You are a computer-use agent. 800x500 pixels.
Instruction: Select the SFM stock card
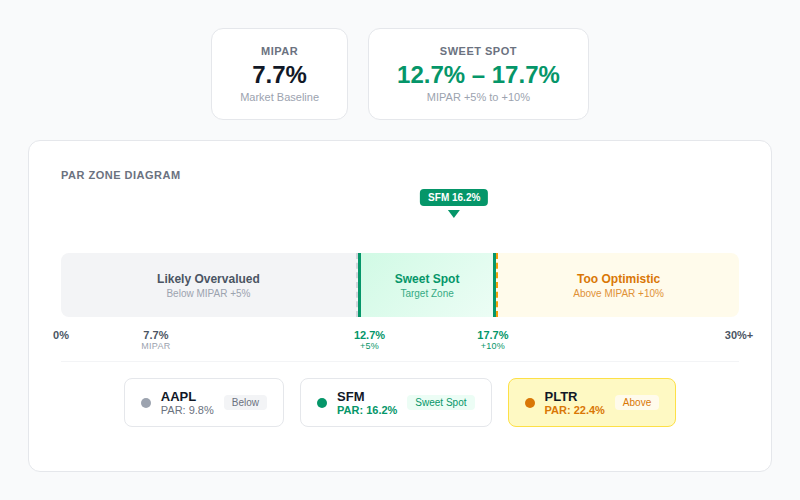click(x=396, y=403)
